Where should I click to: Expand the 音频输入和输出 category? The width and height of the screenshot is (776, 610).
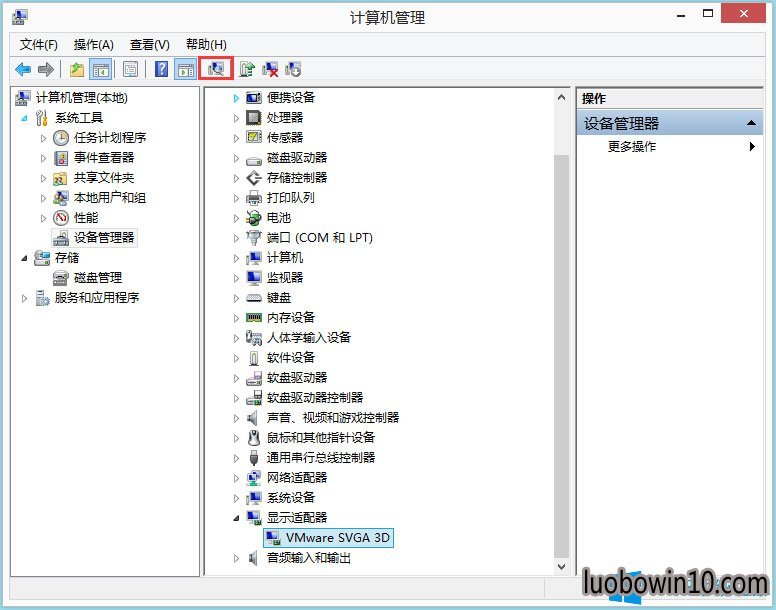[236, 558]
